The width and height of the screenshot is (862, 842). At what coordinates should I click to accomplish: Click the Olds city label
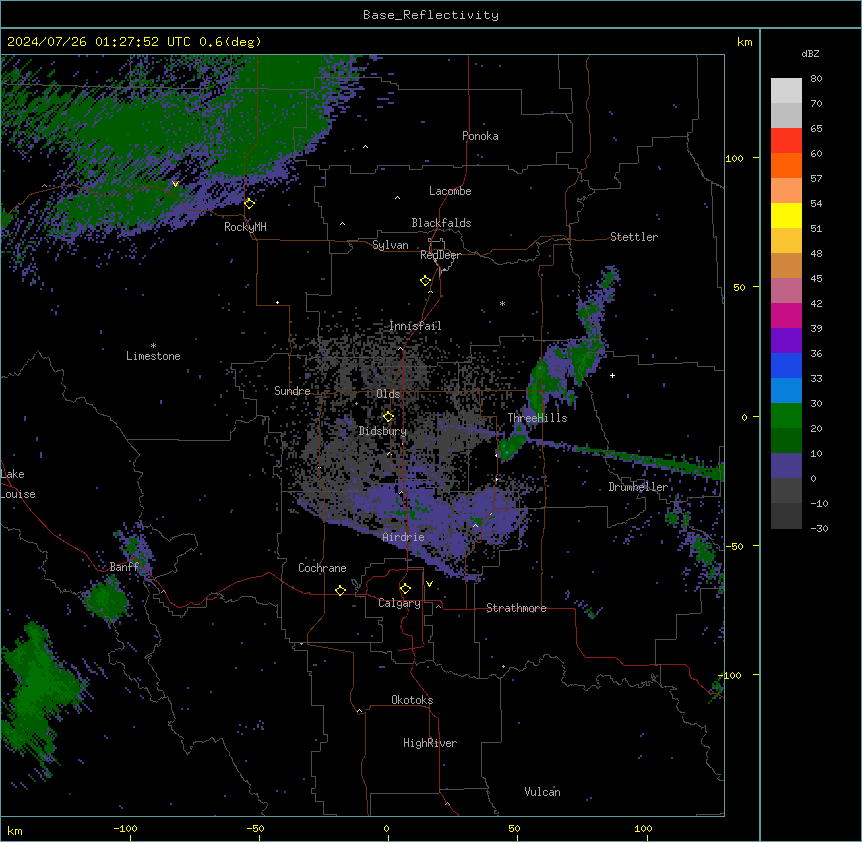click(x=388, y=394)
